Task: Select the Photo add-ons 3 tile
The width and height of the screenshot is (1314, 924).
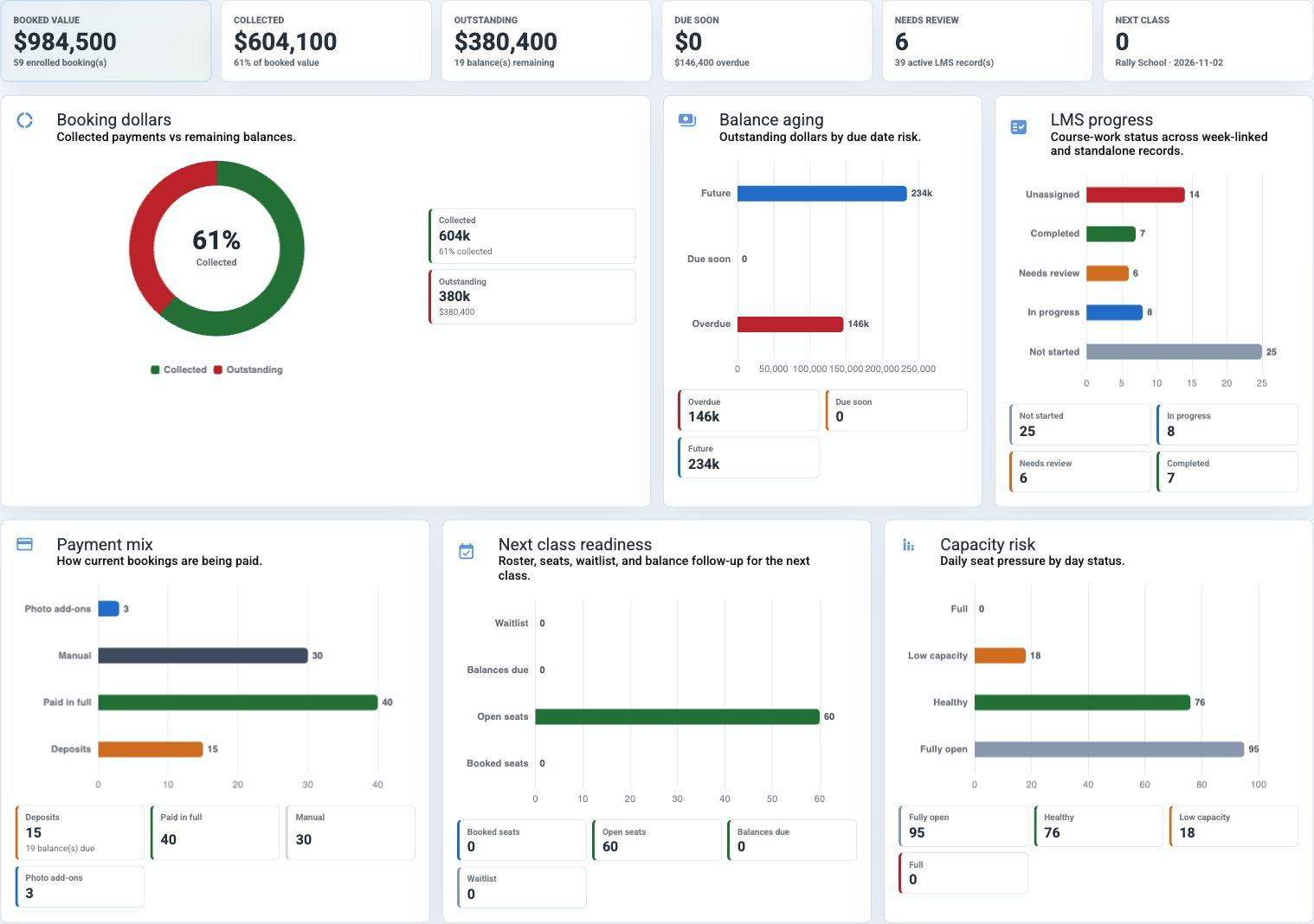Action: tap(80, 886)
